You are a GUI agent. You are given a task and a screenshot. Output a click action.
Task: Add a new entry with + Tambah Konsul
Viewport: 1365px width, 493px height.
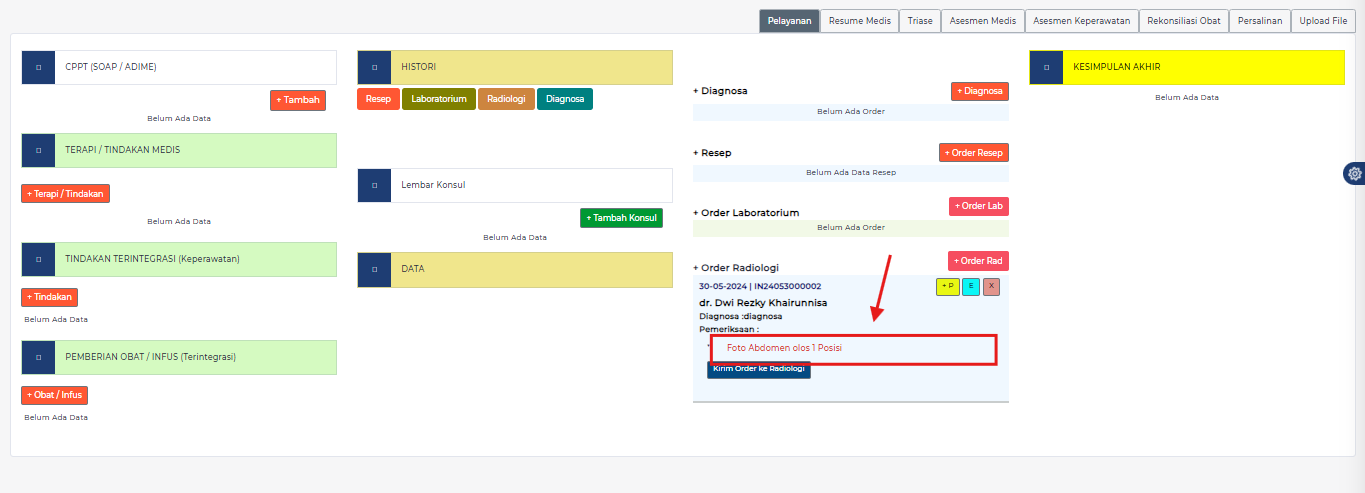point(621,218)
